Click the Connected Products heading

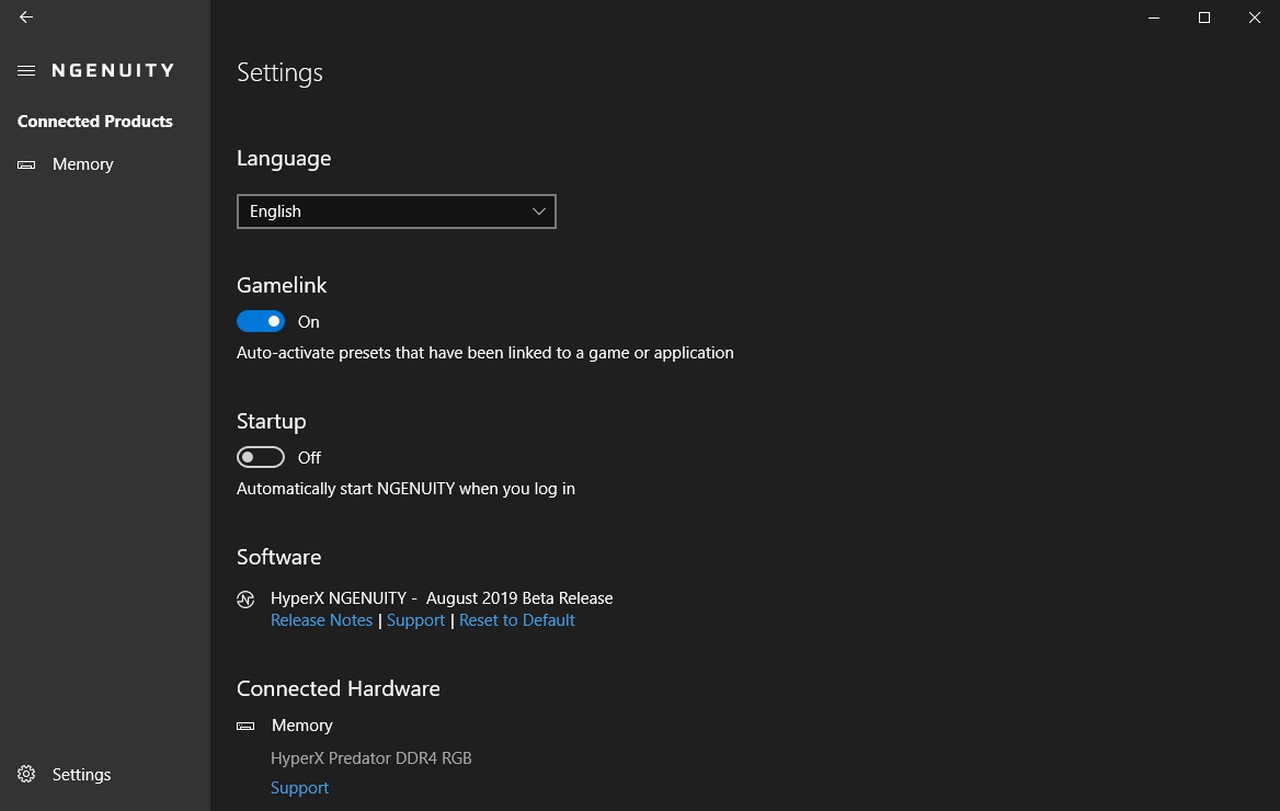95,121
